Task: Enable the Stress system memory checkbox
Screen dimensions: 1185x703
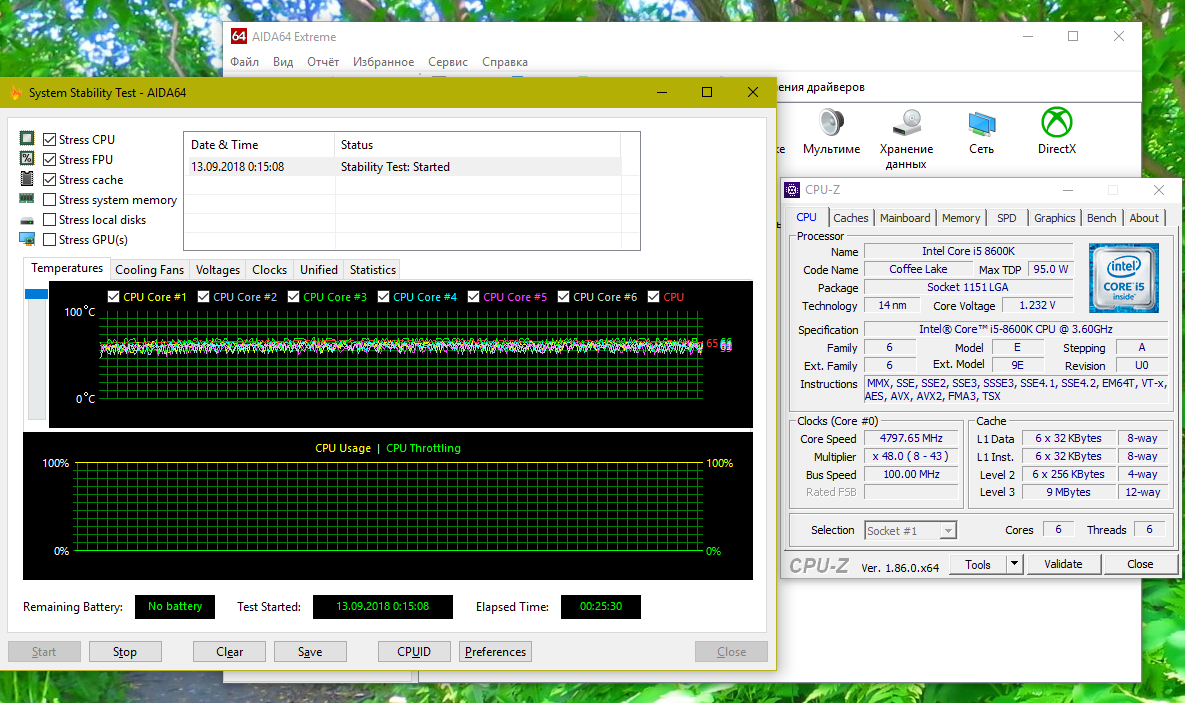Action: tap(50, 200)
